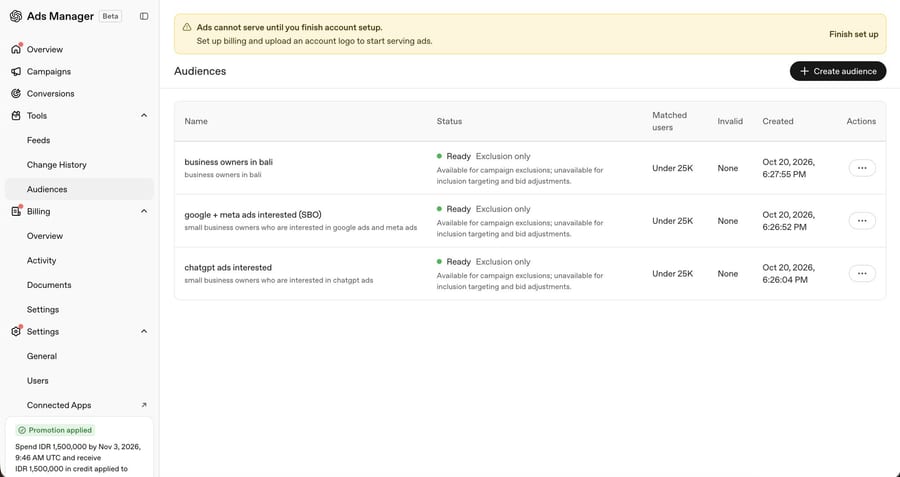Open actions menu for business owners in bali
This screenshot has height=477, width=900.
[x=862, y=168]
